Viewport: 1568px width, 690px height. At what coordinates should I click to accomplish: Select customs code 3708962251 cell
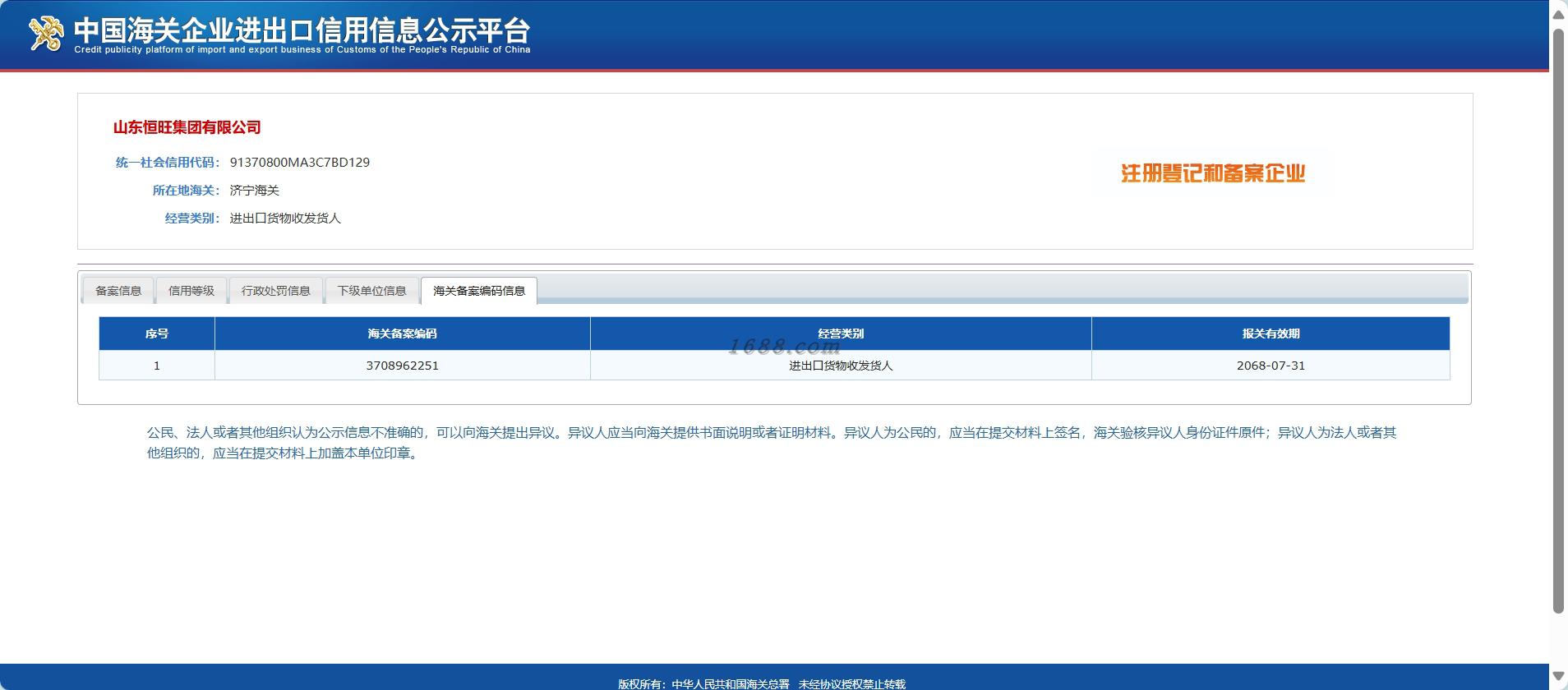(x=403, y=366)
